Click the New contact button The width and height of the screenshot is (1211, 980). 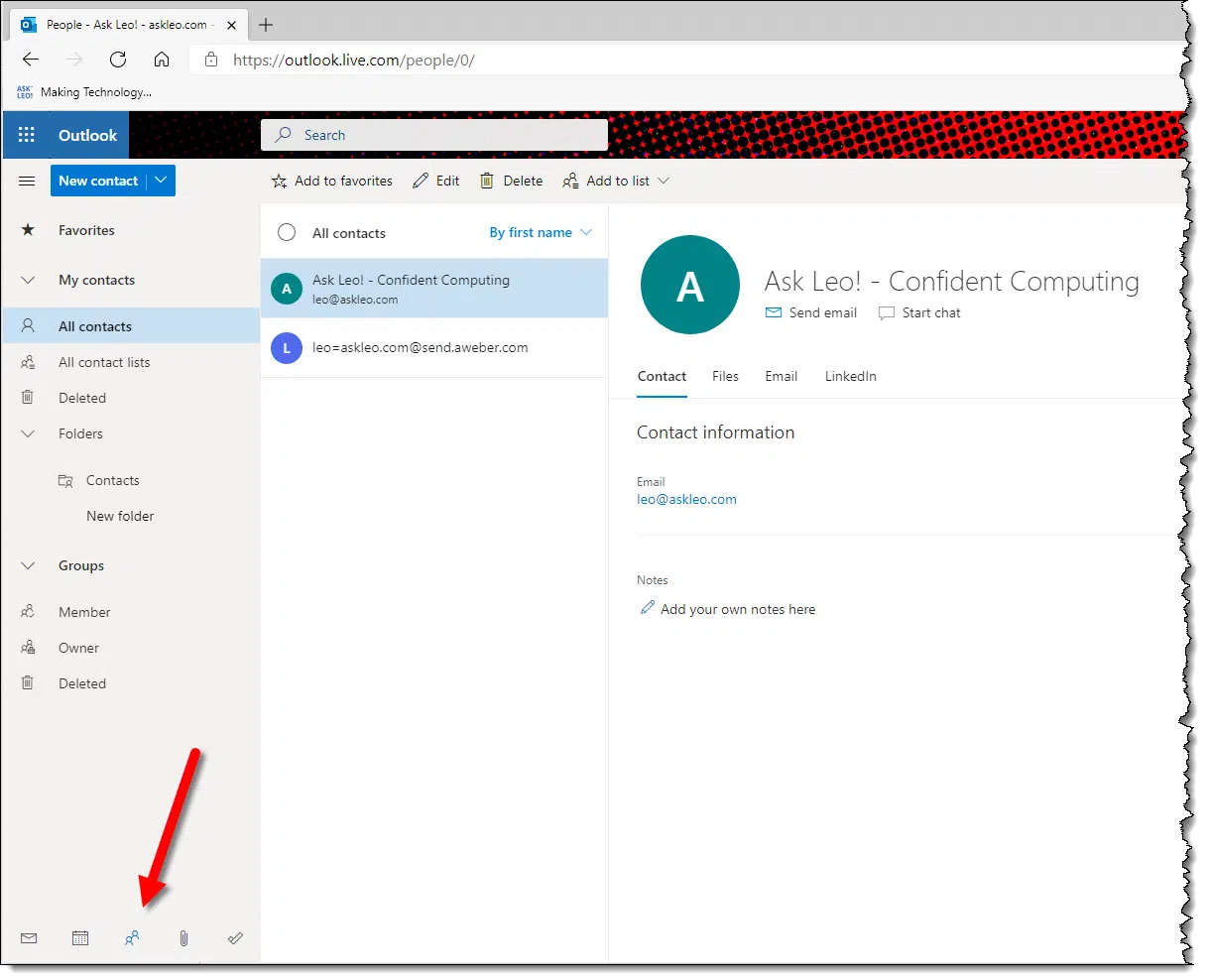pos(98,181)
